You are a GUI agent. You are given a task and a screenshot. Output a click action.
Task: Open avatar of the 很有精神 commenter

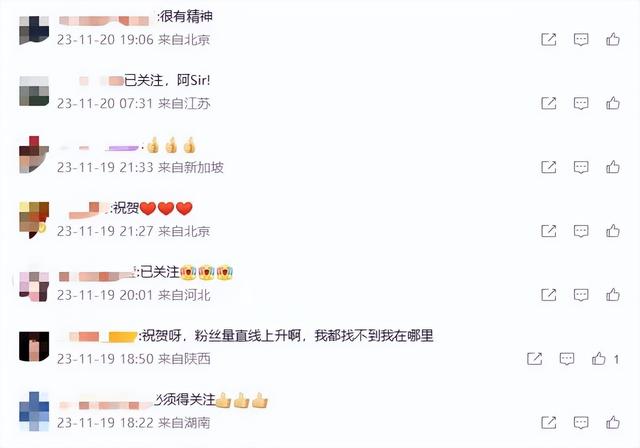point(34,29)
